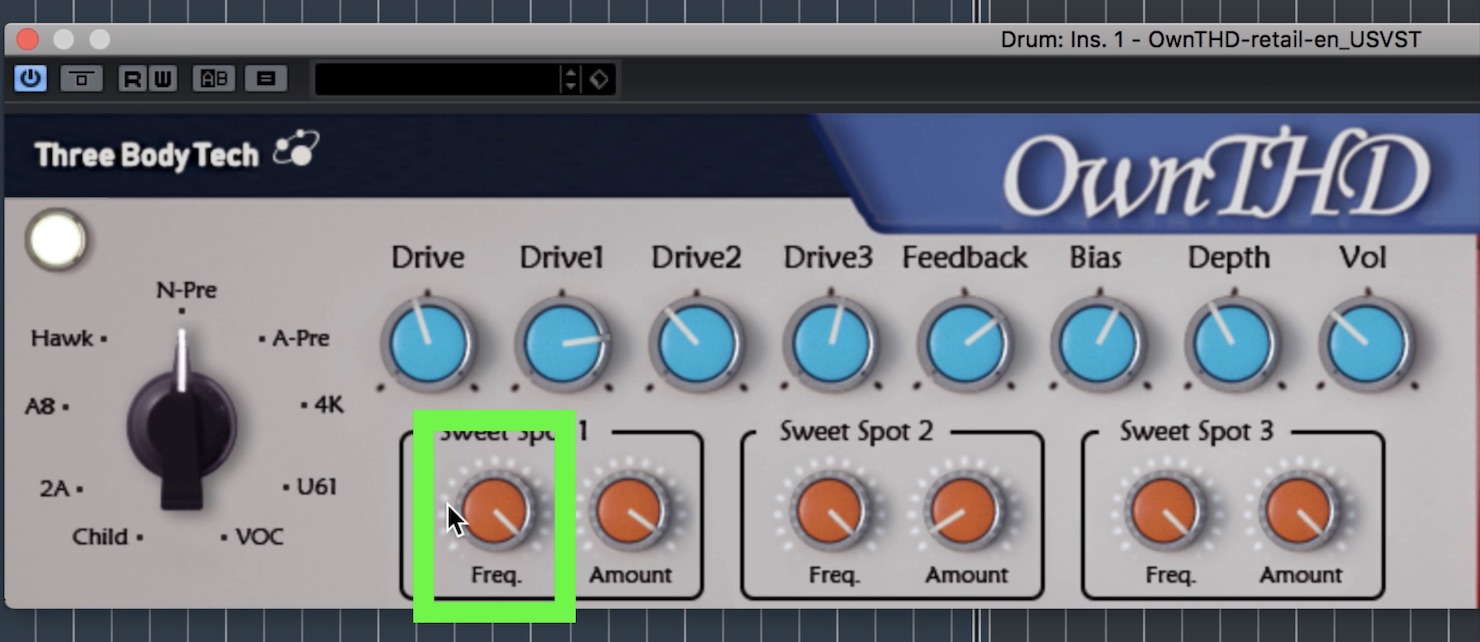Click the Sweet Spot 1 Amount knob
The width and height of the screenshot is (1480, 642).
pos(630,510)
